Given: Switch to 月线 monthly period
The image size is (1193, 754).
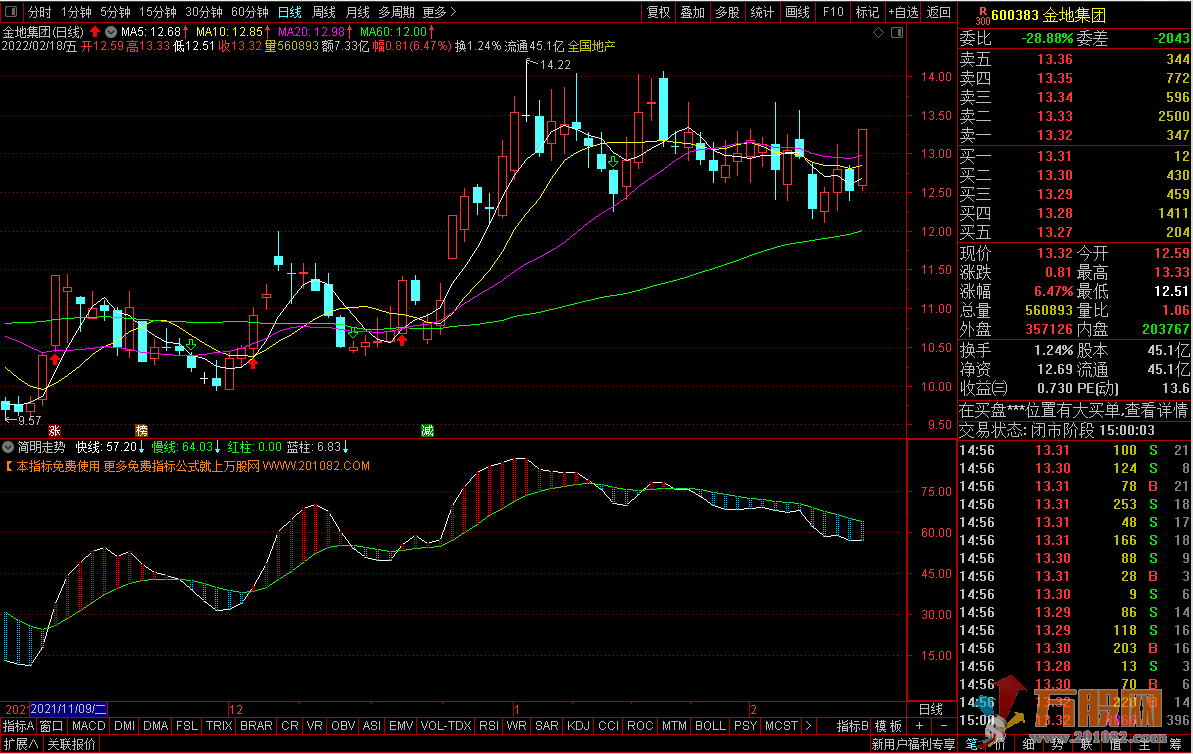Looking at the screenshot, I should [x=358, y=12].
